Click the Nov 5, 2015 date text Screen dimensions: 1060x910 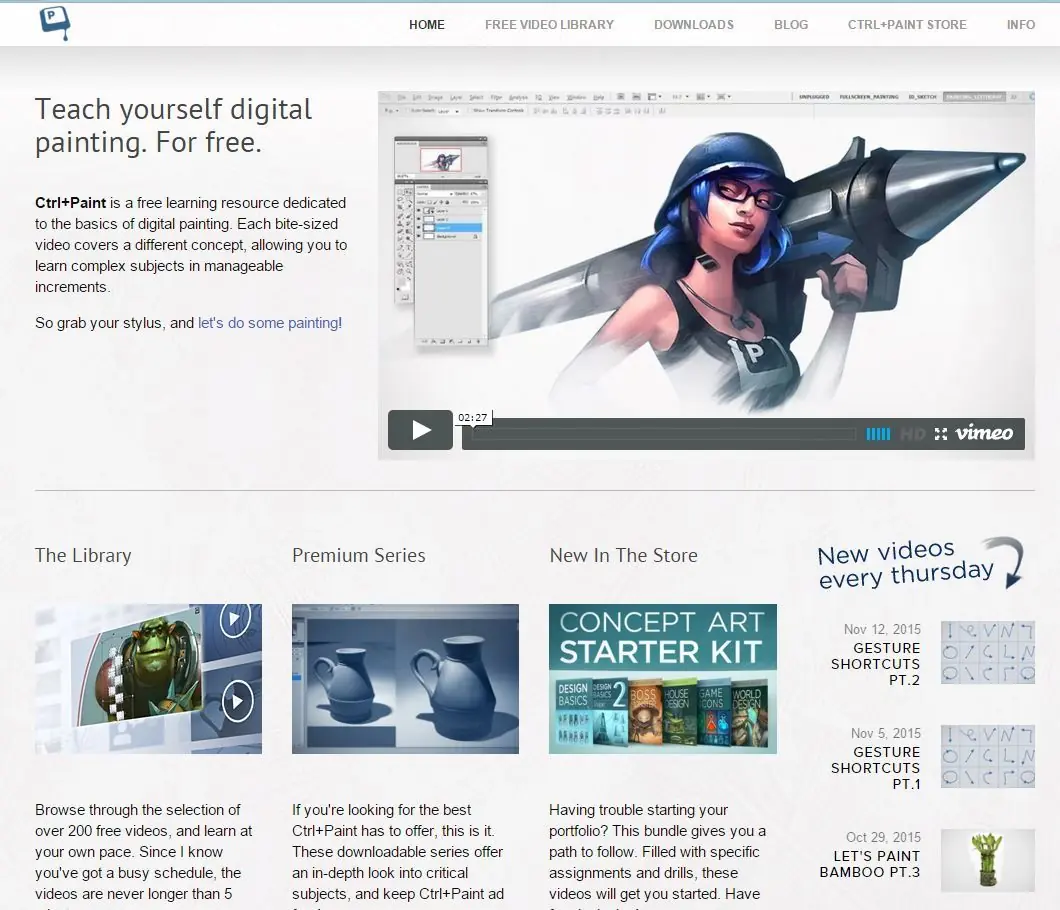[886, 734]
